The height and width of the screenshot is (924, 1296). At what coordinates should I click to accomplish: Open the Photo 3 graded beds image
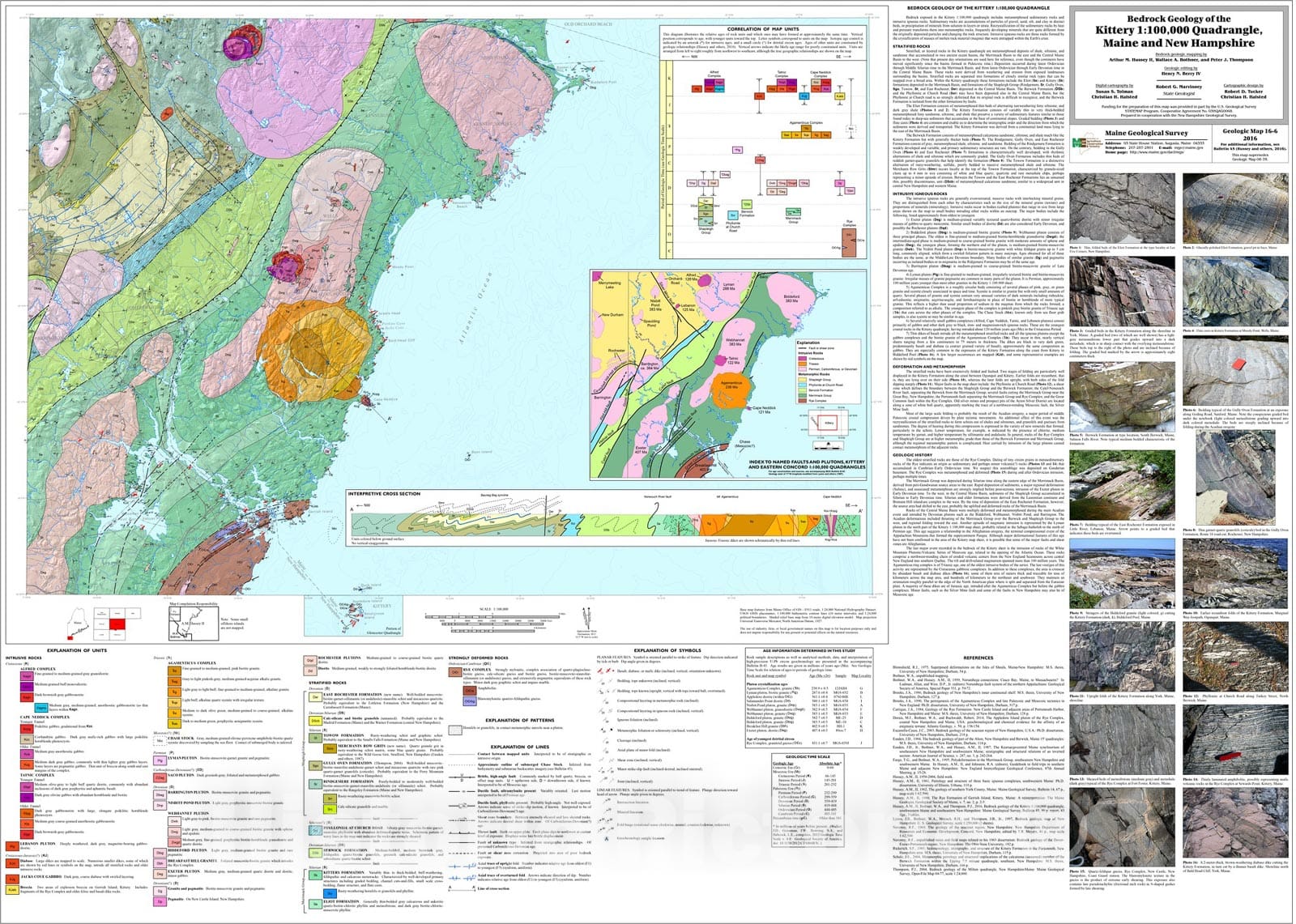click(1122, 292)
